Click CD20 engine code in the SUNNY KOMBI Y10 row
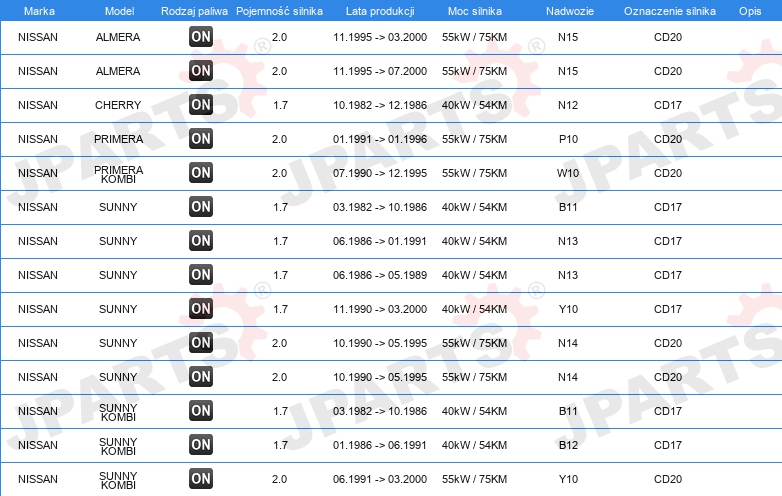This screenshot has height=496, width=782. click(x=668, y=479)
